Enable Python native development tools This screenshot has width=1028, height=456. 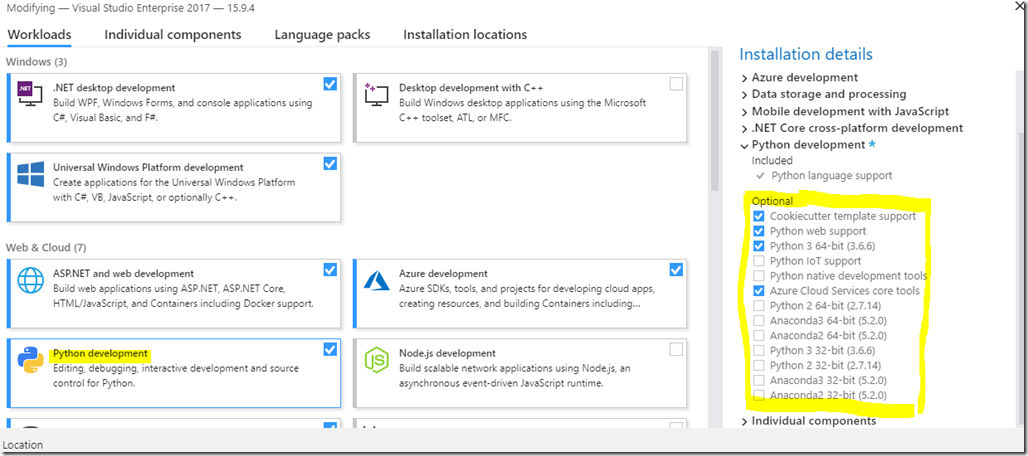(759, 276)
